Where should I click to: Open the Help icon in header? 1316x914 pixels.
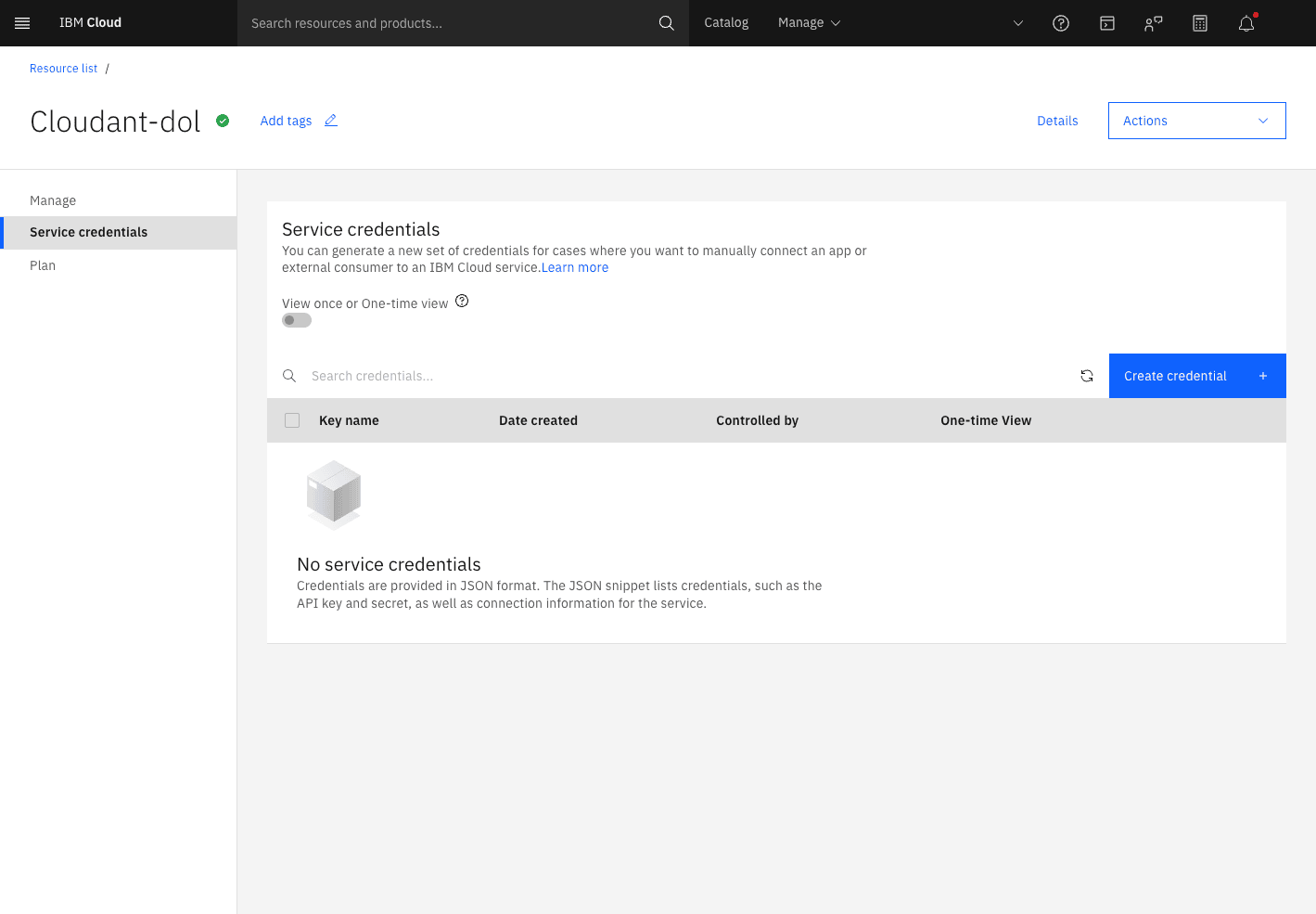[1061, 23]
